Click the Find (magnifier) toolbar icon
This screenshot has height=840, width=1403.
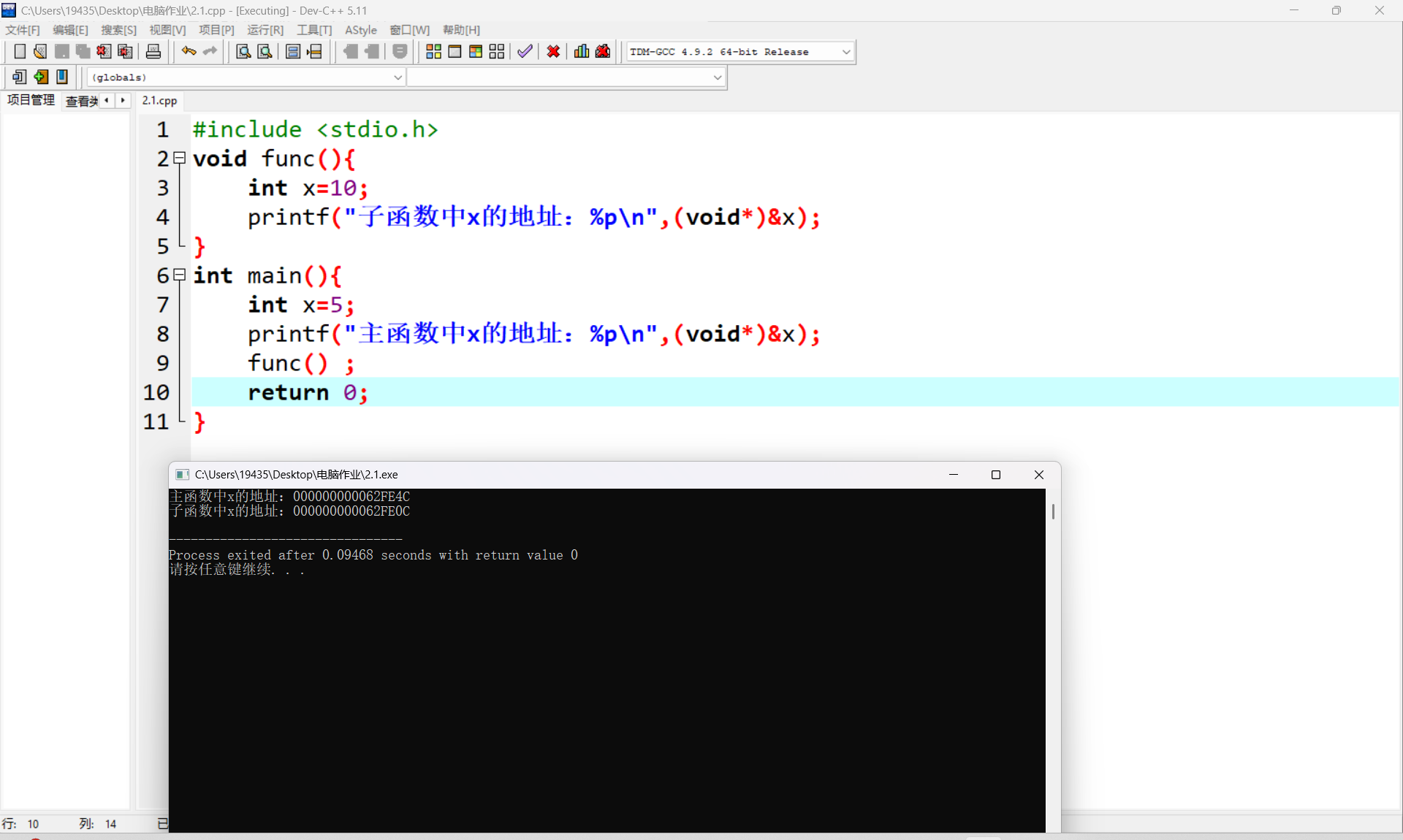tap(243, 51)
